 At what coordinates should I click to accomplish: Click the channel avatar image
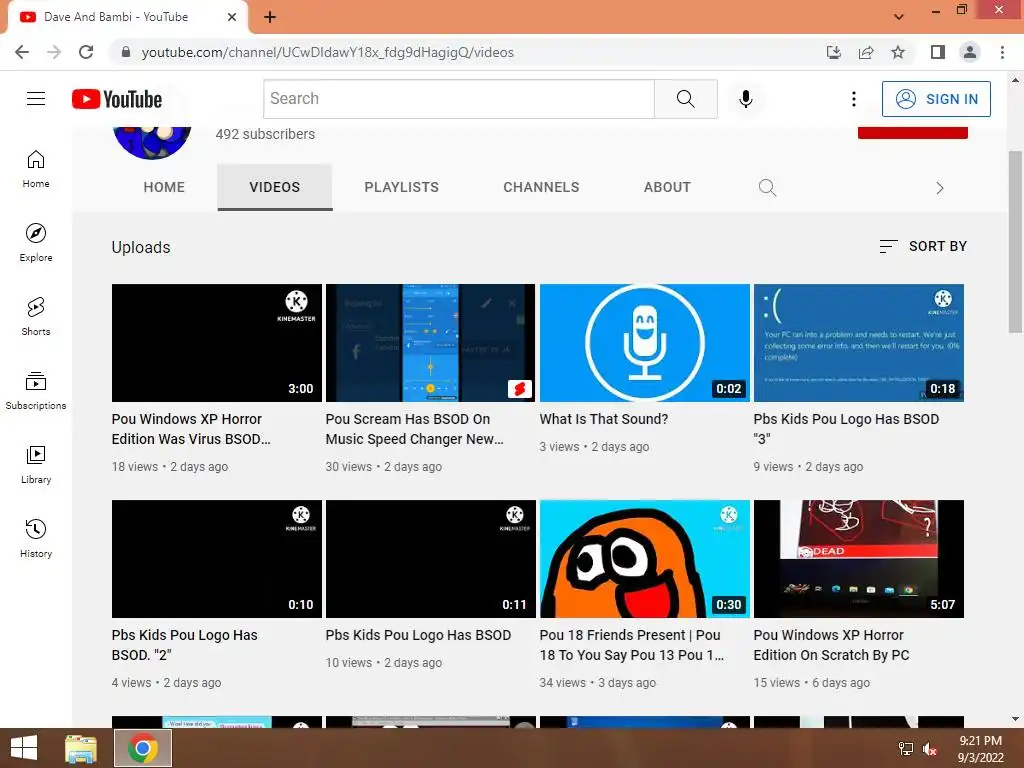coord(152,142)
